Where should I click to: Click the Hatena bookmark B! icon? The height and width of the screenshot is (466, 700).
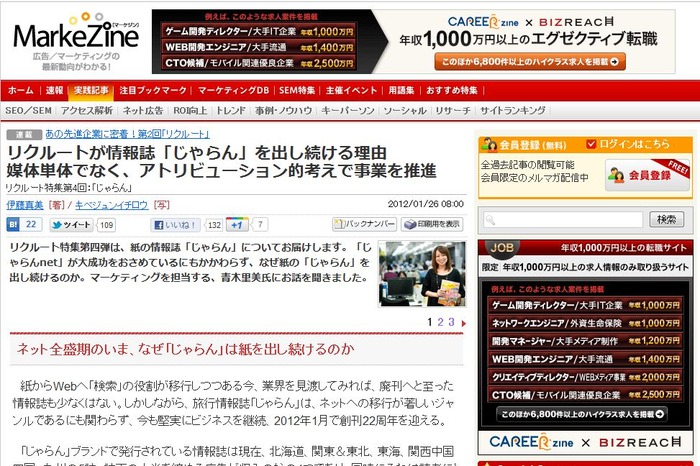coord(13,225)
